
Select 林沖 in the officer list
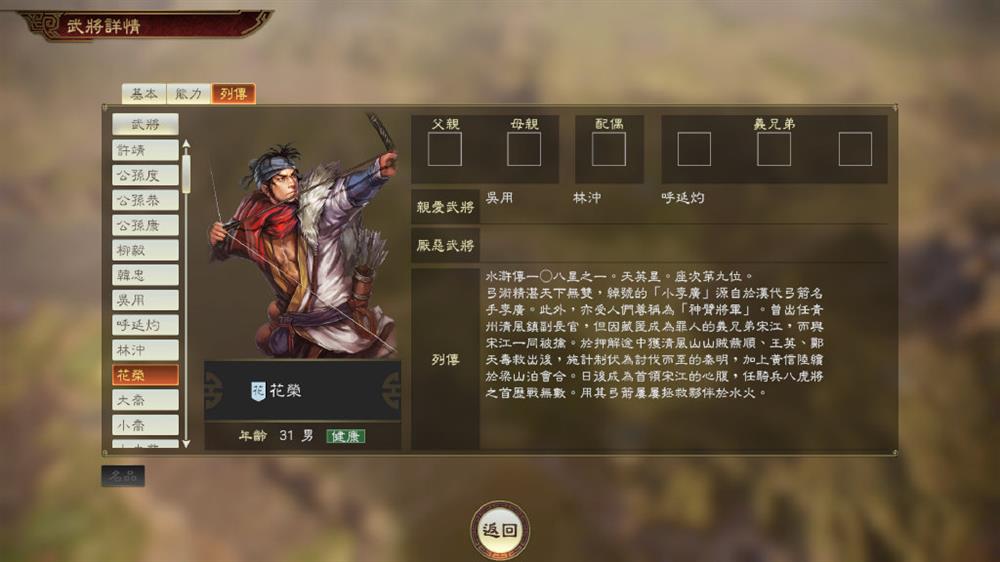(145, 350)
